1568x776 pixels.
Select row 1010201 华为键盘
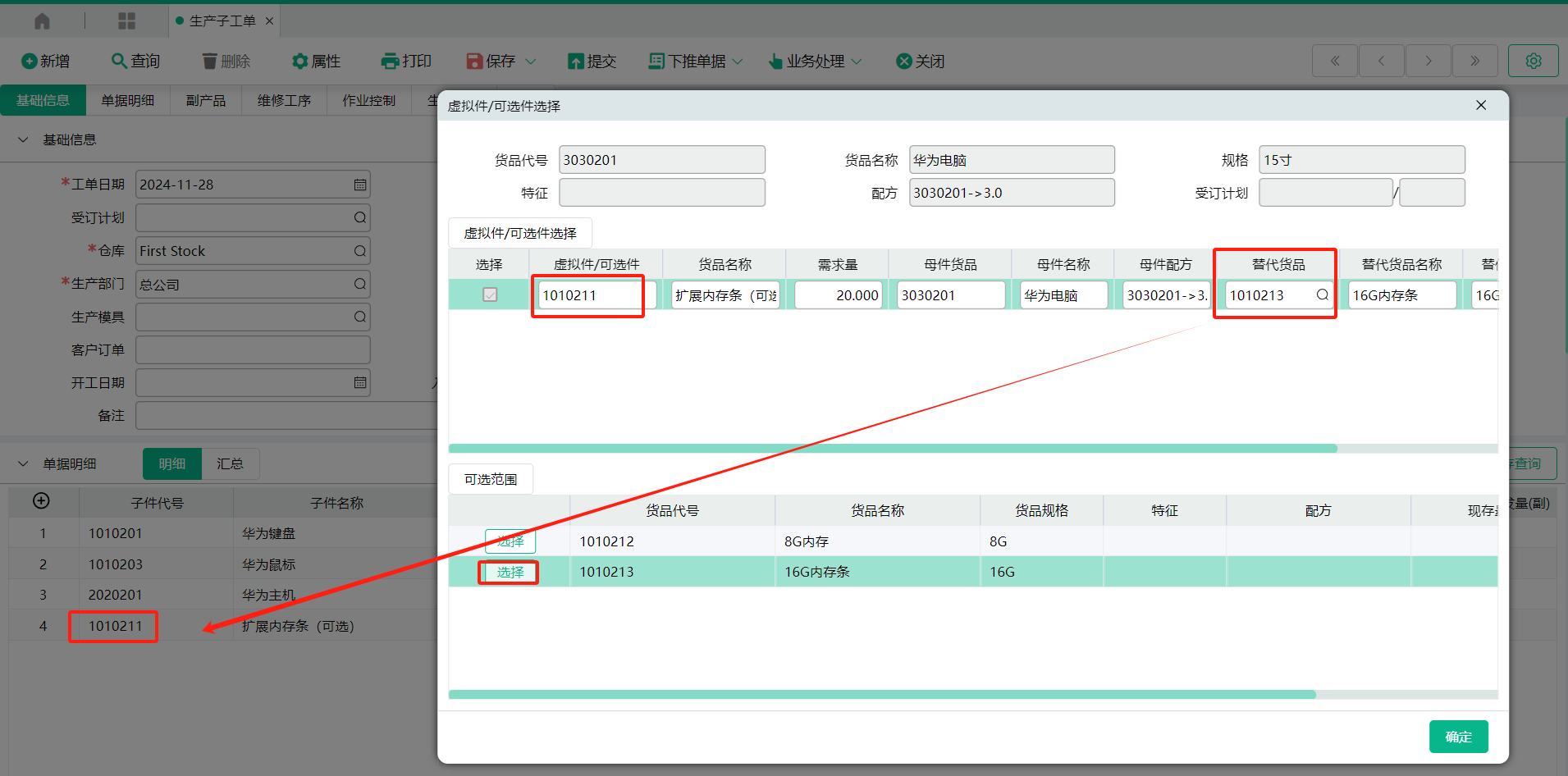click(223, 533)
